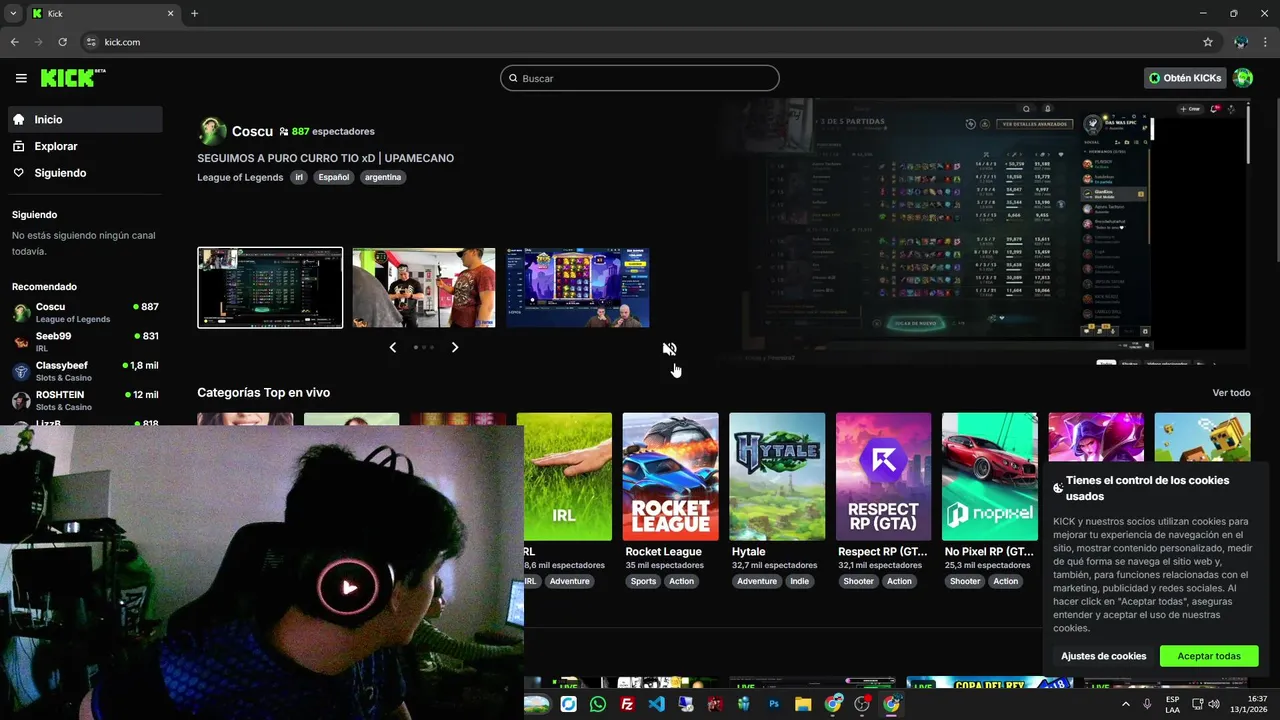Select the Kick browser tab

click(103, 13)
